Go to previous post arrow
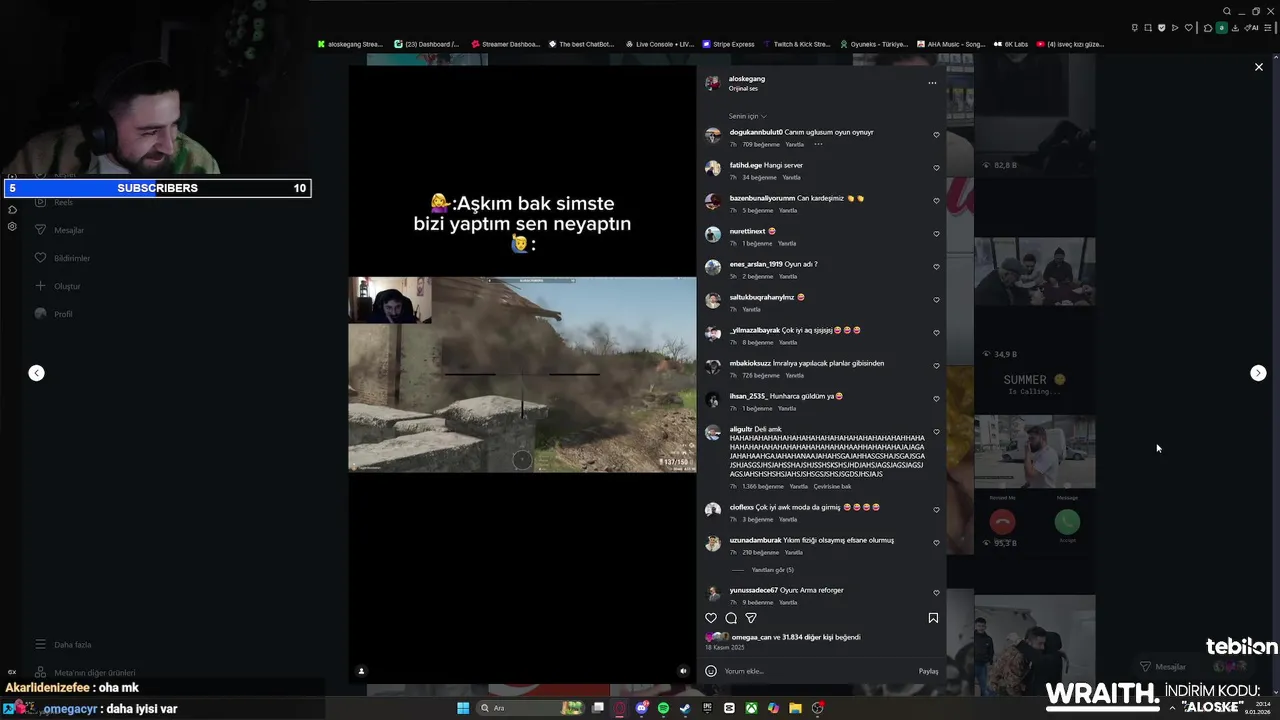Image resolution: width=1280 pixels, height=720 pixels. point(36,373)
